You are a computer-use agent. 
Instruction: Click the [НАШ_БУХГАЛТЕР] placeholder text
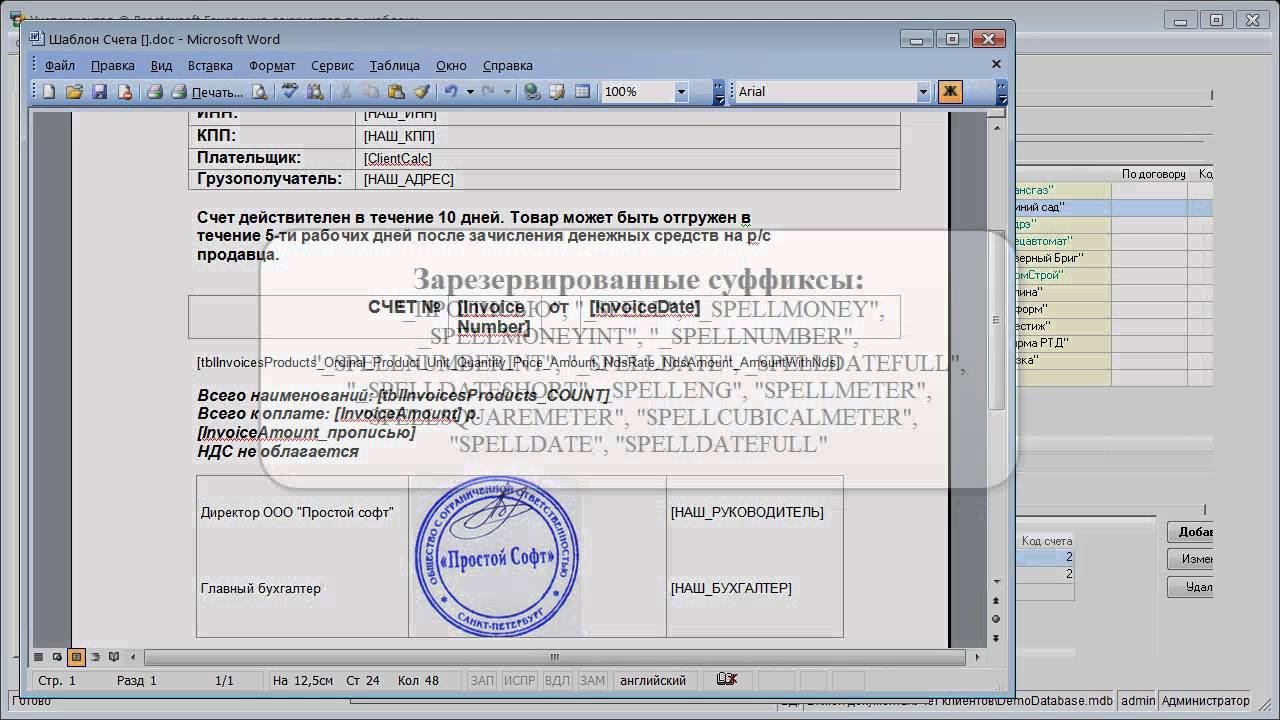point(731,589)
